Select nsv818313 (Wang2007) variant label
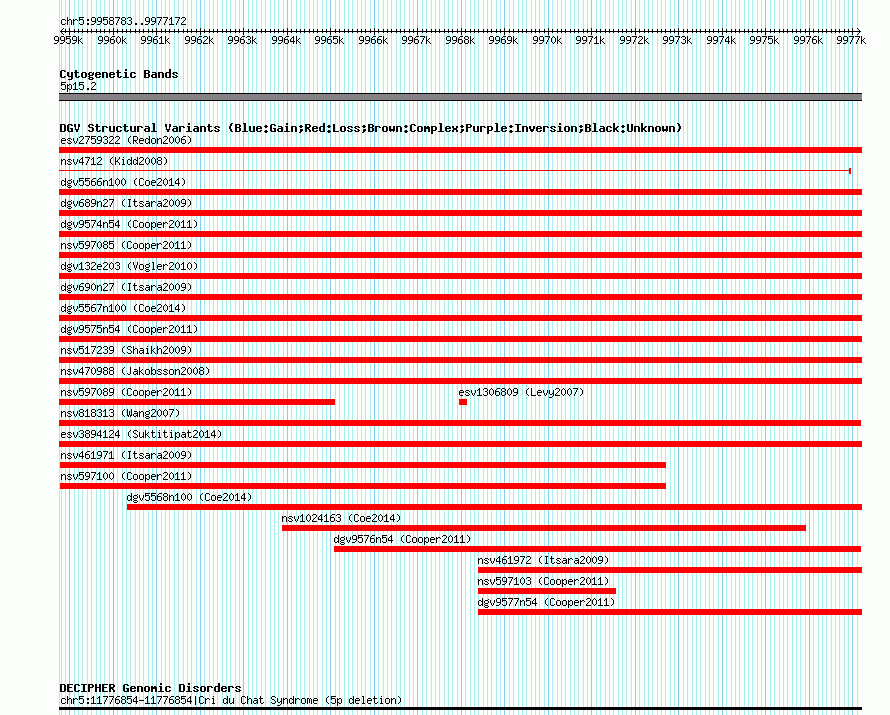Screen dimensions: 890x715 (120, 413)
